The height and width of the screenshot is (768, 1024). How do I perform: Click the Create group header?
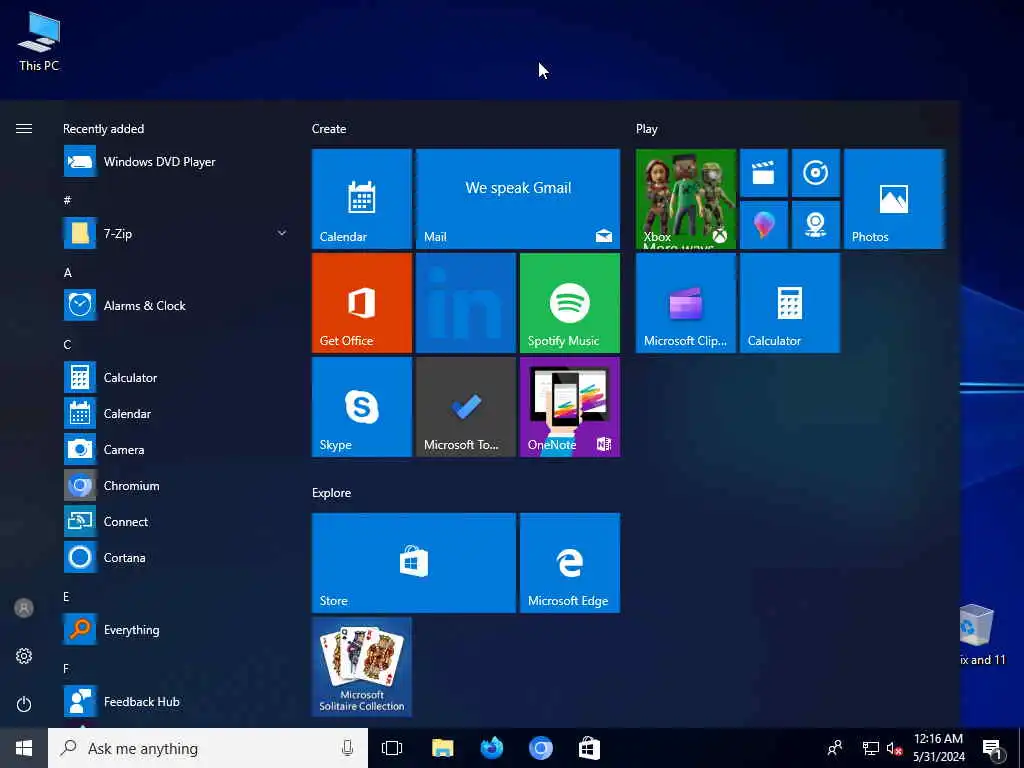point(329,129)
